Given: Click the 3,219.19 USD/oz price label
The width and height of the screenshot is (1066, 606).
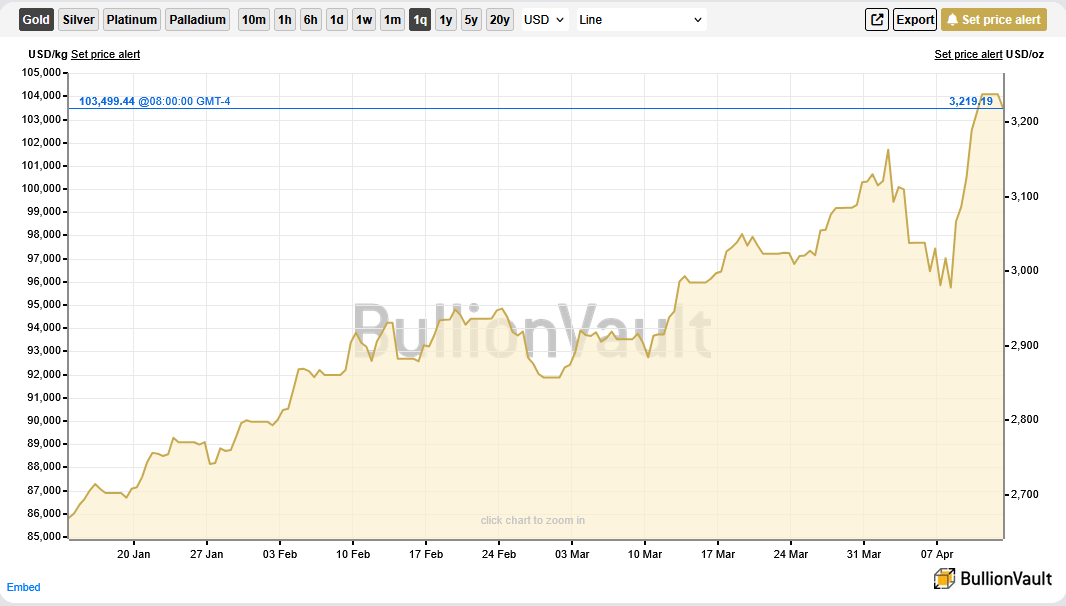Looking at the screenshot, I should tap(971, 101).
